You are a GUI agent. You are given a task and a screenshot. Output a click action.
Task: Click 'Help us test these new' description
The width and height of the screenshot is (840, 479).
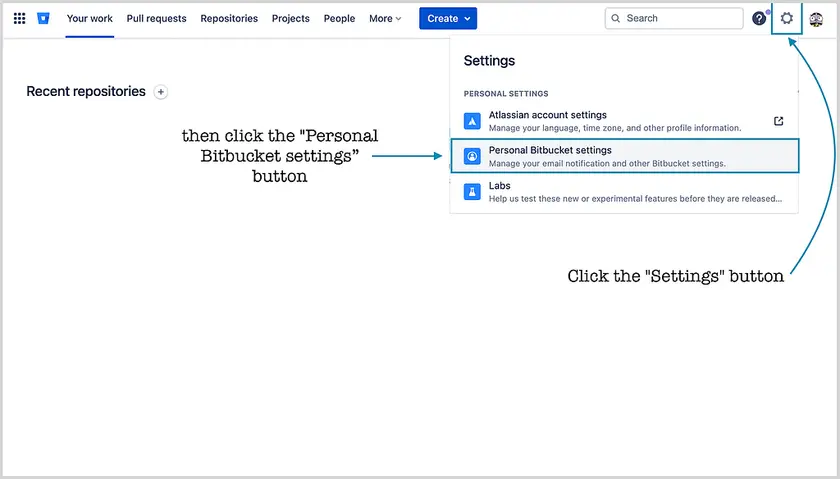[635, 199]
